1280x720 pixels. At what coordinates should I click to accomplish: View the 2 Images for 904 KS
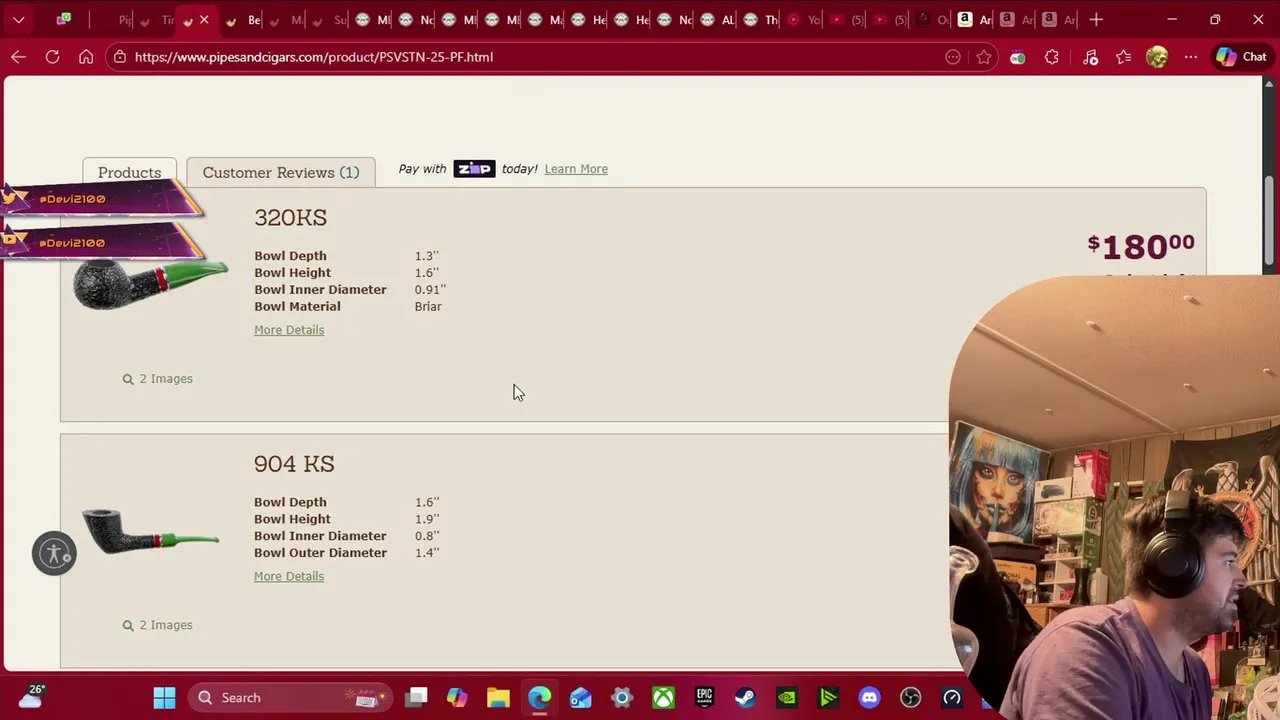[x=157, y=625]
